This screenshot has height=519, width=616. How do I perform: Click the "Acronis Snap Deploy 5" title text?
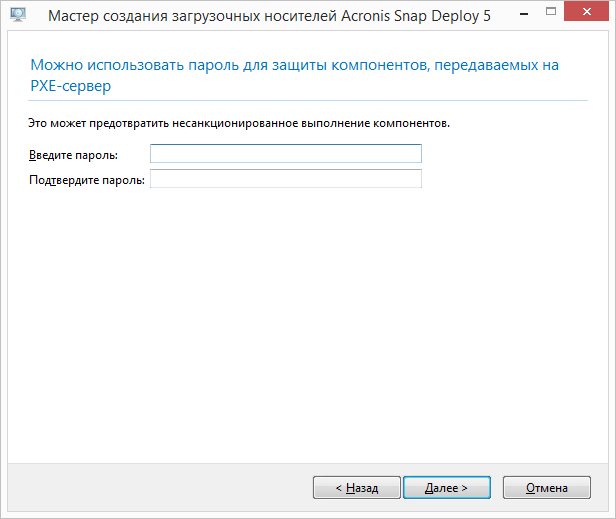pyautogui.click(x=416, y=16)
